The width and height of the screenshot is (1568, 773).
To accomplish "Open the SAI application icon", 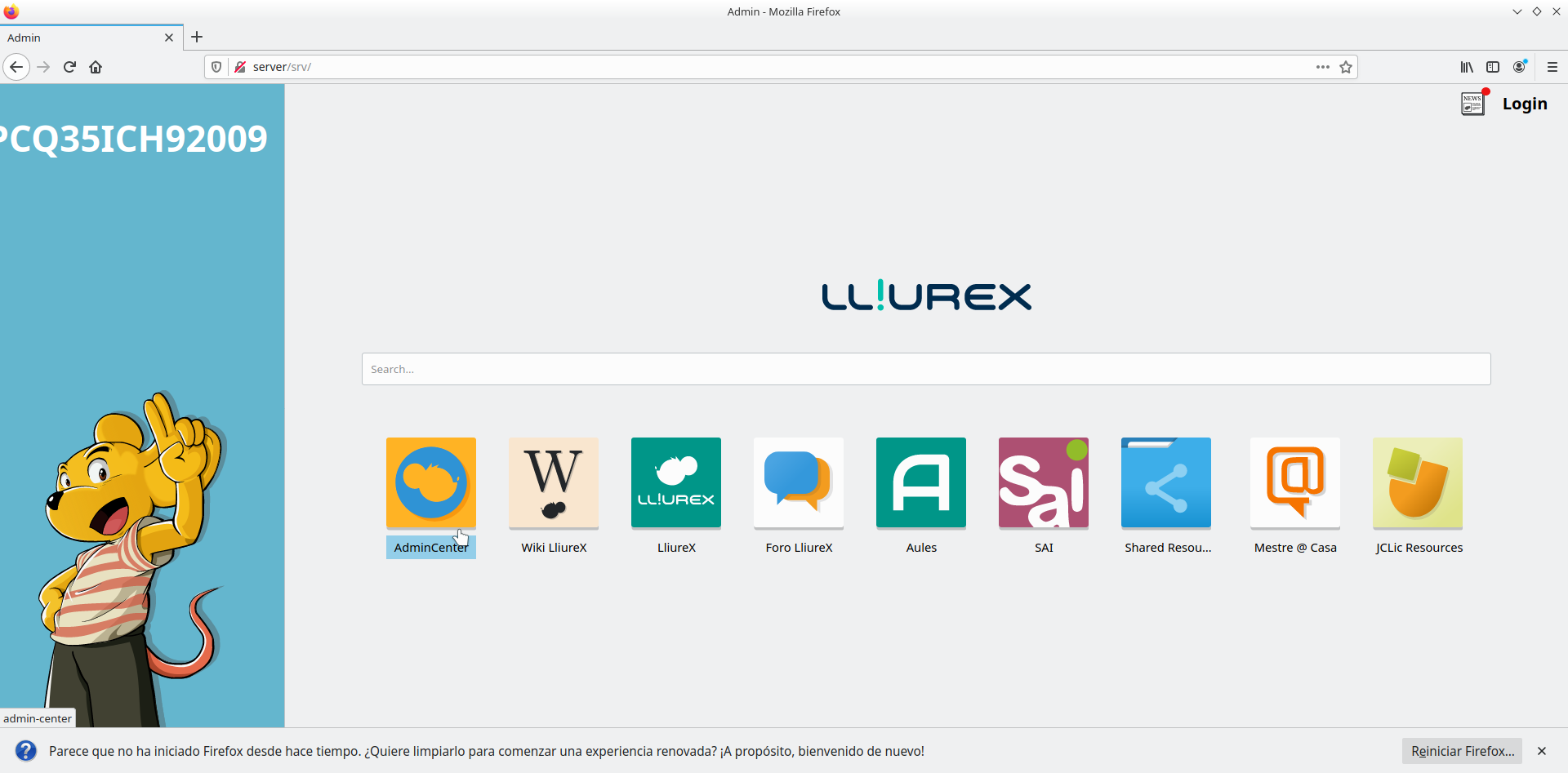I will (x=1043, y=482).
